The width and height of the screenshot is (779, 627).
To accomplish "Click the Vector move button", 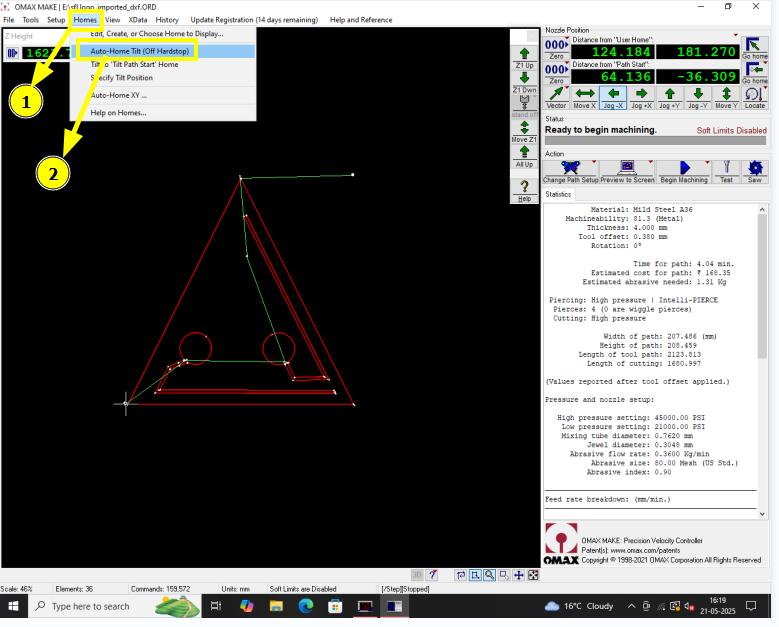I will 556,97.
